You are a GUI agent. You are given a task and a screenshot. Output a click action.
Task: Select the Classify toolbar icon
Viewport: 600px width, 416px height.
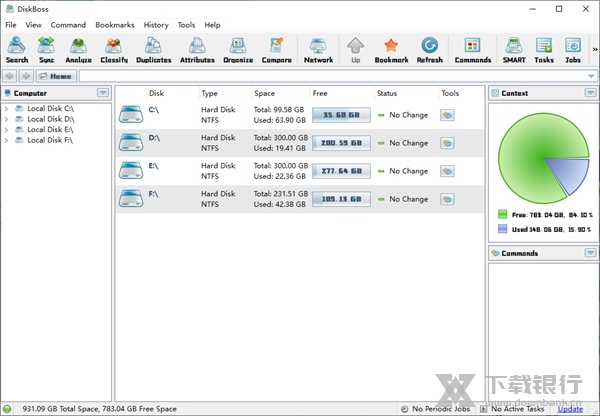point(113,49)
